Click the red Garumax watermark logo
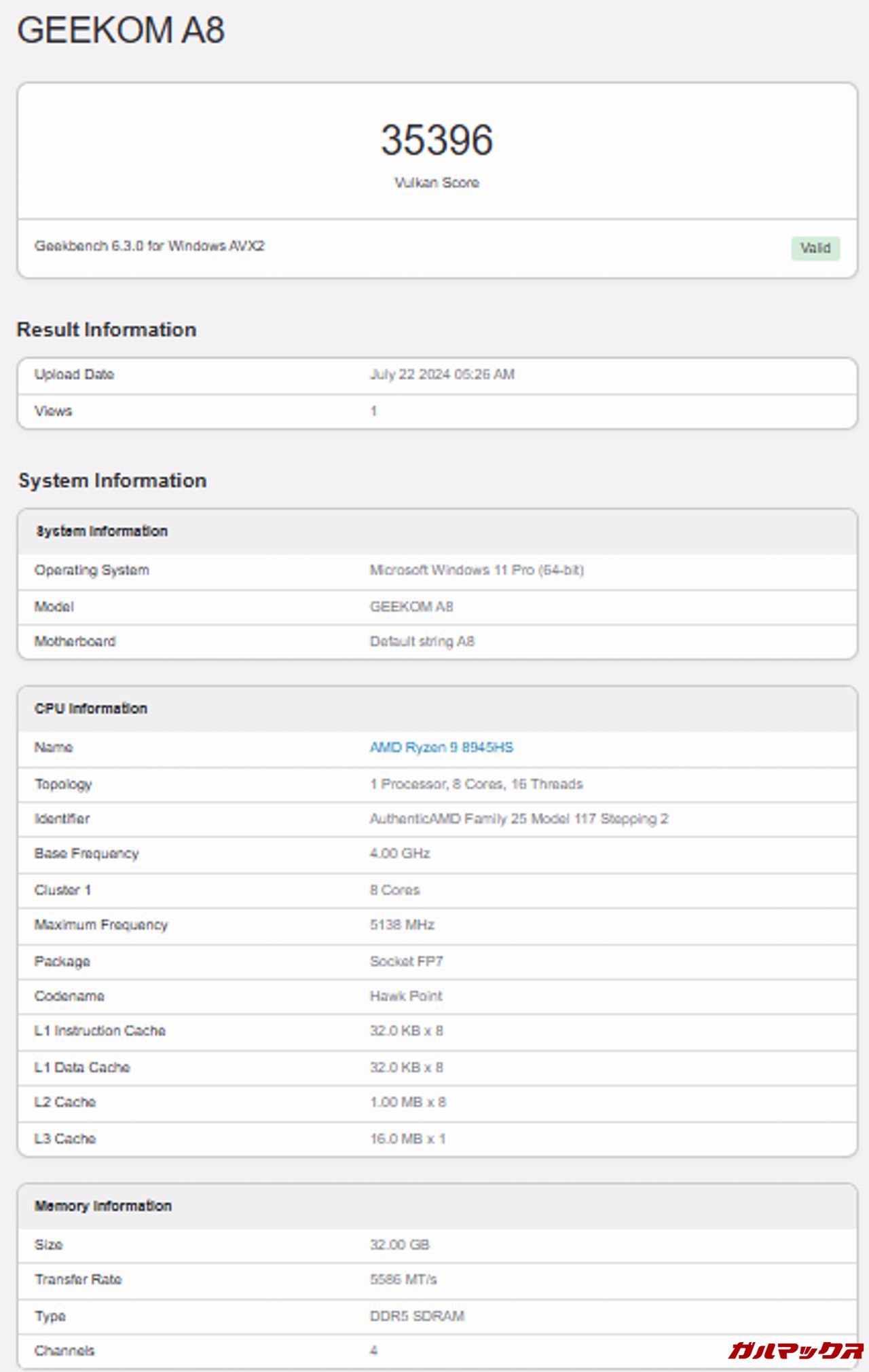This screenshot has width=869, height=1372. pos(795,1350)
